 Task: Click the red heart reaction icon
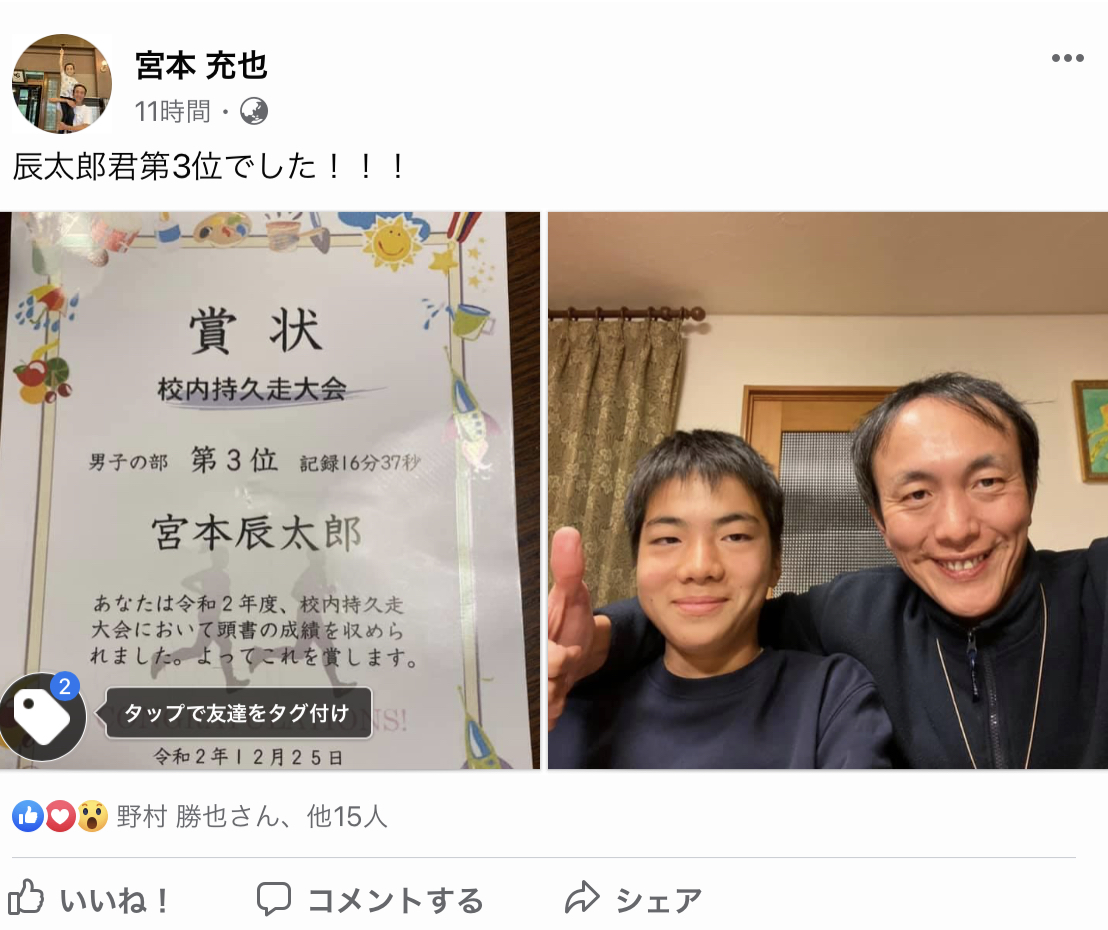(60, 817)
